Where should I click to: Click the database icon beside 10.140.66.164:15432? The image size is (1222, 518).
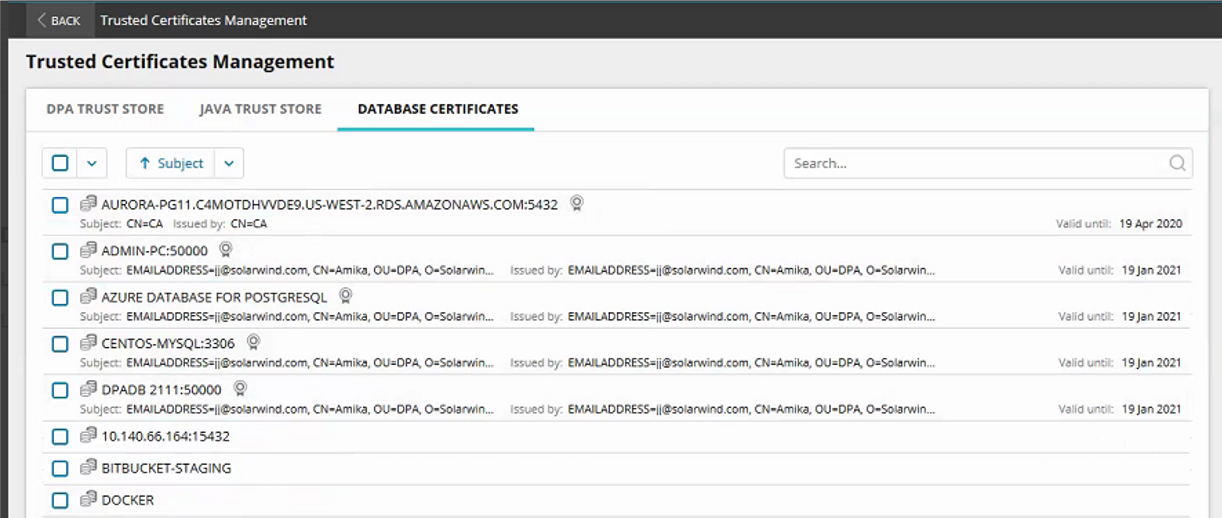88,436
